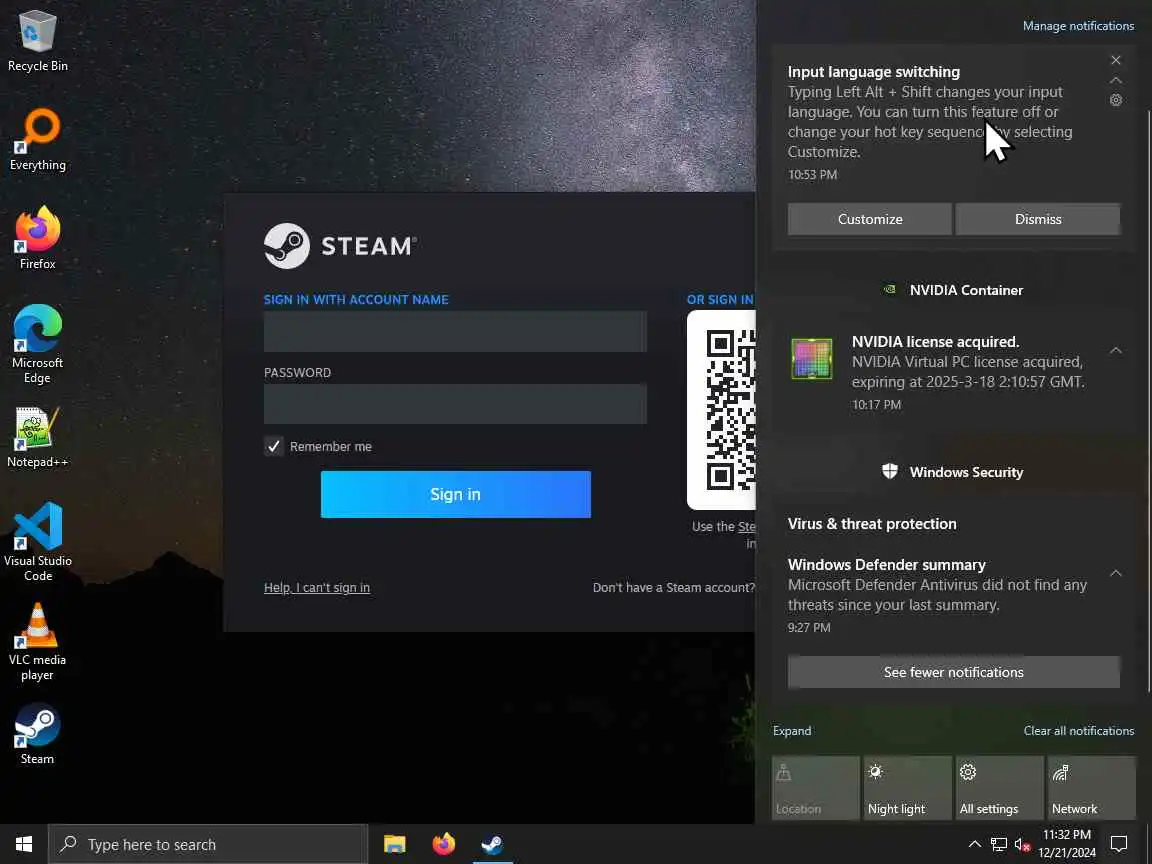Uncheck the Remember me checkbox

tap(273, 446)
